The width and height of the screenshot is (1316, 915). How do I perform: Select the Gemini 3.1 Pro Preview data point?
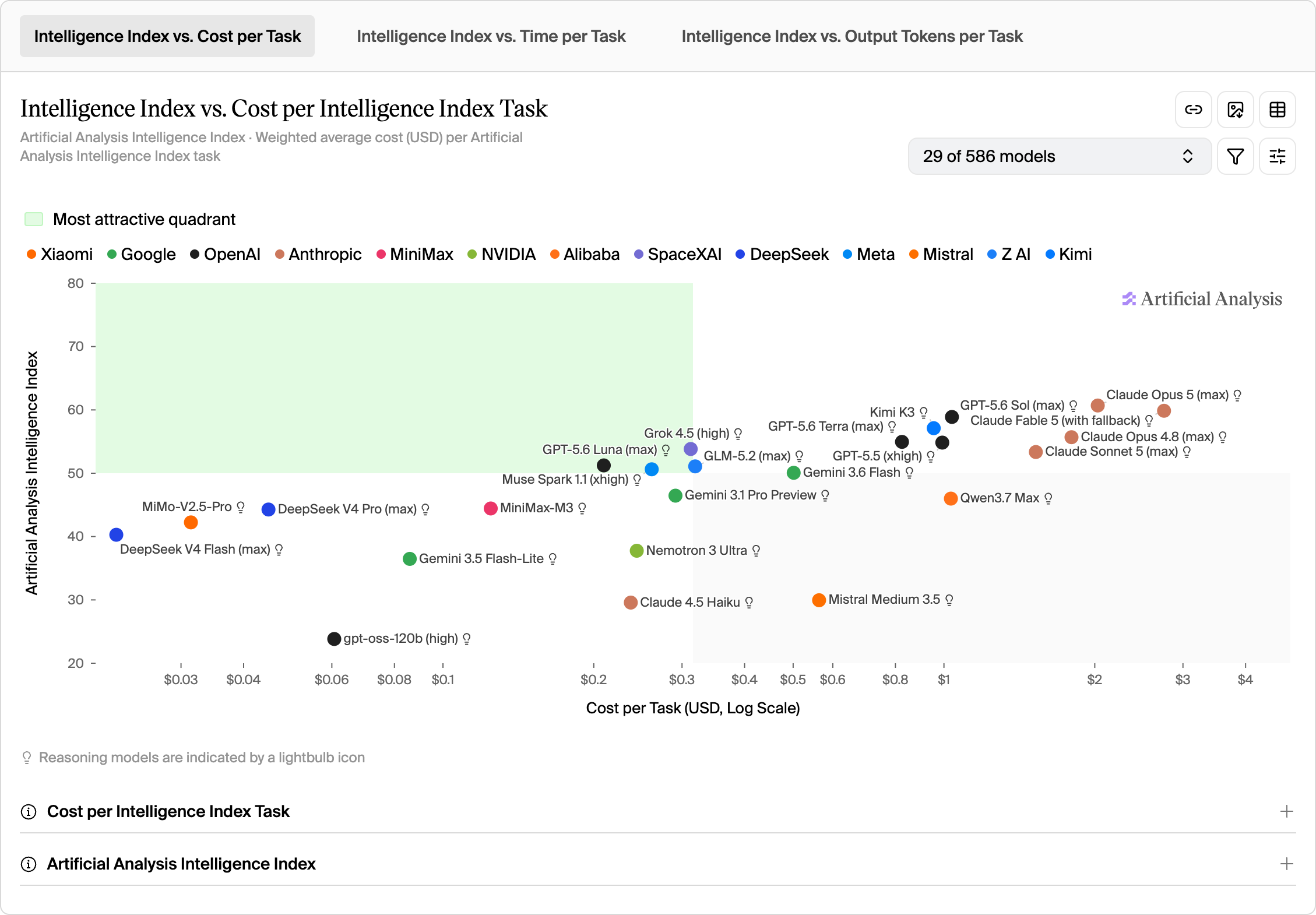pos(675,495)
